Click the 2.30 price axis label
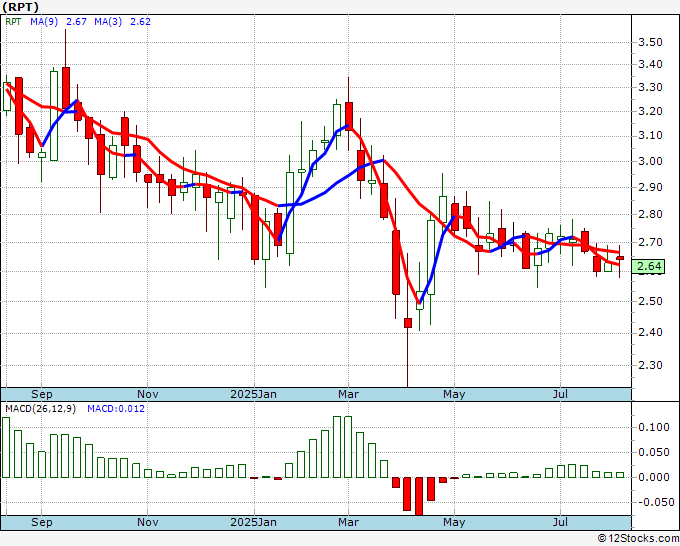The width and height of the screenshot is (680, 546). click(651, 366)
